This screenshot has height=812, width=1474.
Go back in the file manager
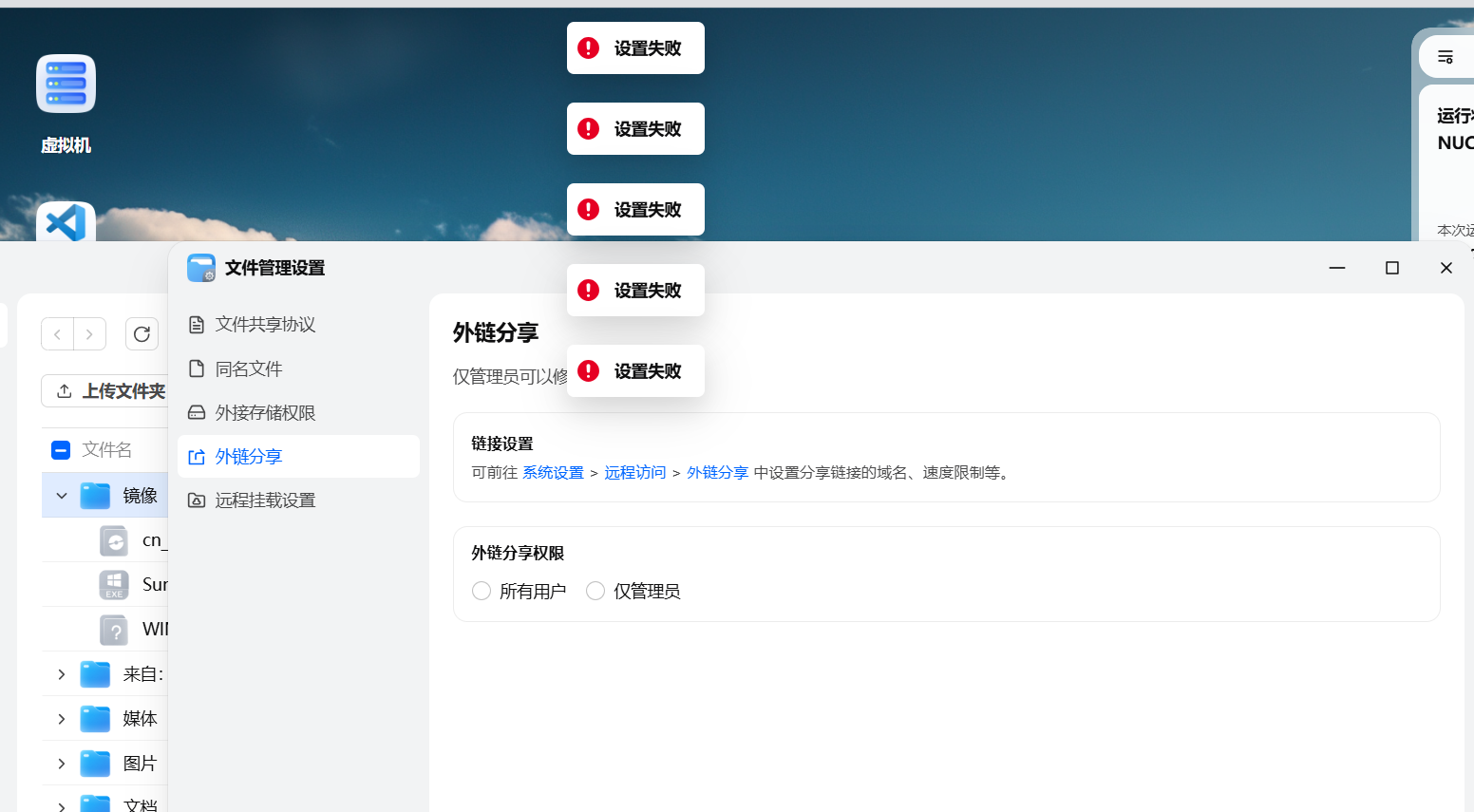coord(58,334)
